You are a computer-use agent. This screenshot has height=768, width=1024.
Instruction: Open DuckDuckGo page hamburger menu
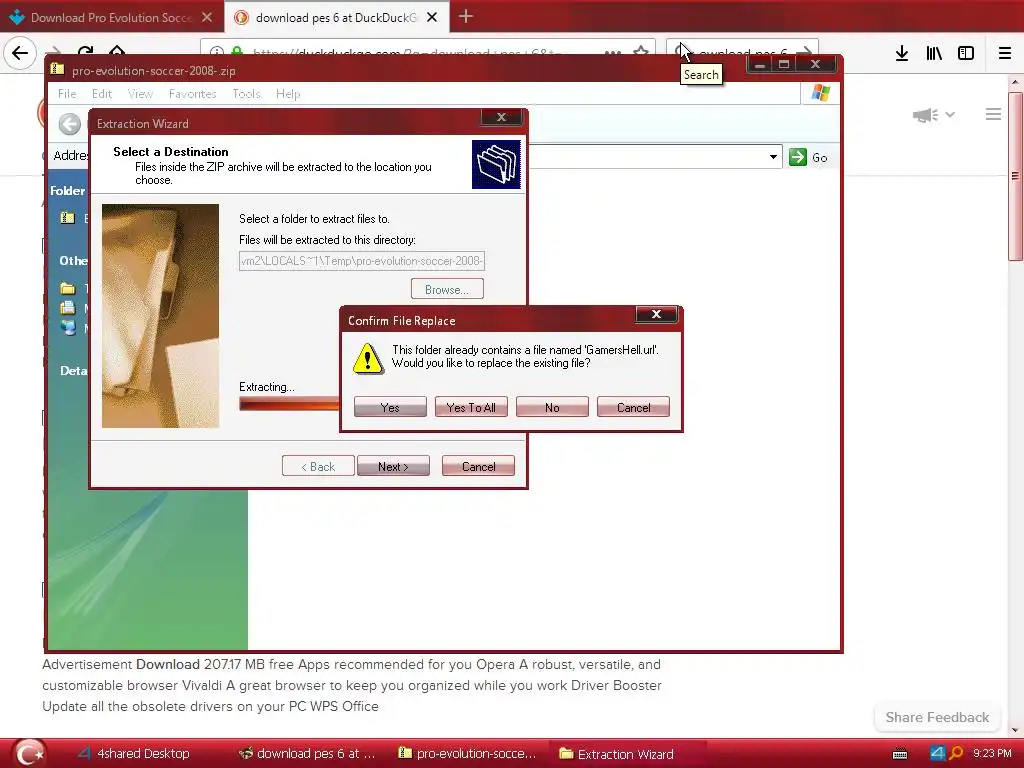coord(993,114)
